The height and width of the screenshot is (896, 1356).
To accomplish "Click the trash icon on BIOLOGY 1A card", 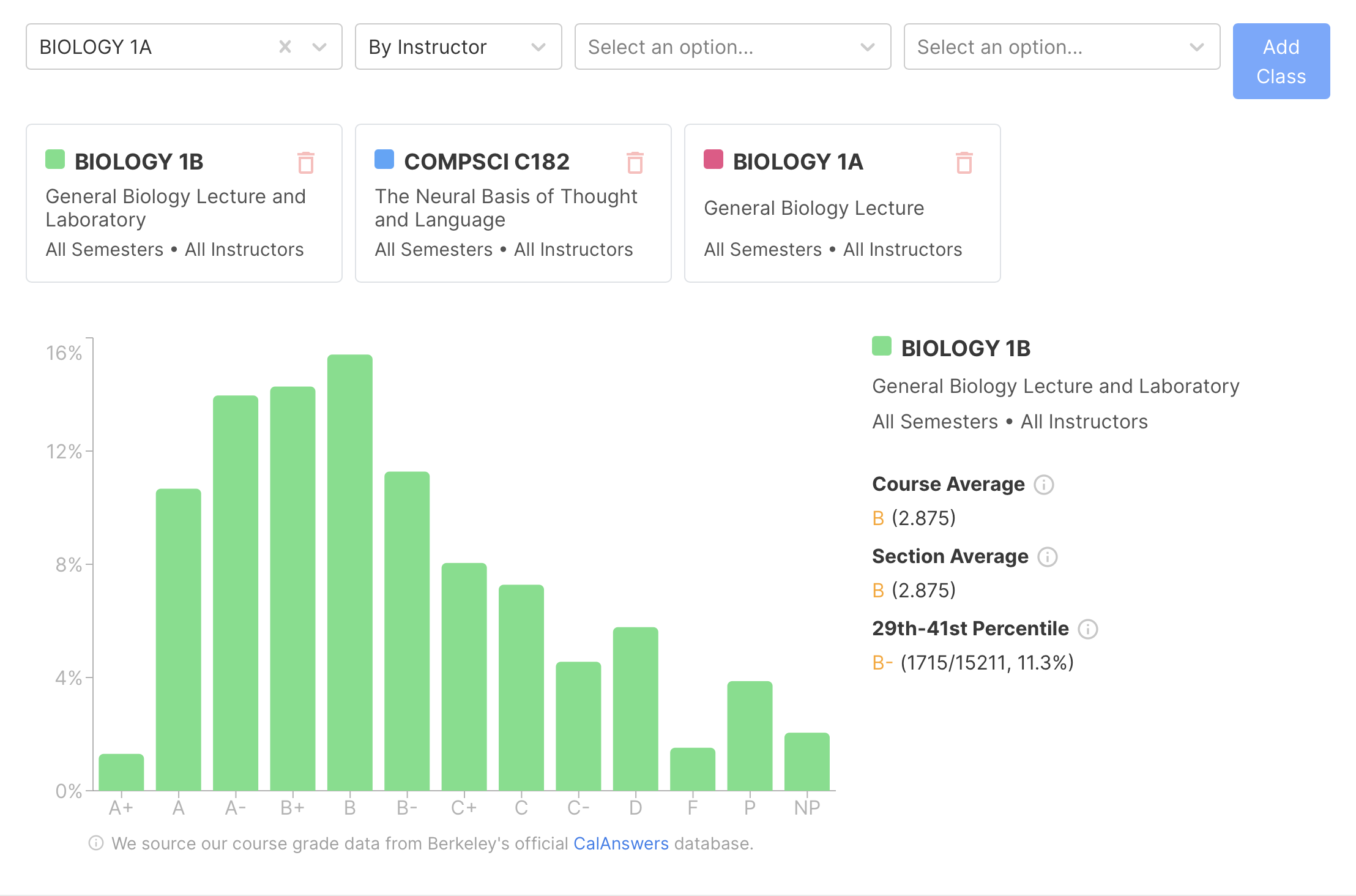I will [x=964, y=163].
